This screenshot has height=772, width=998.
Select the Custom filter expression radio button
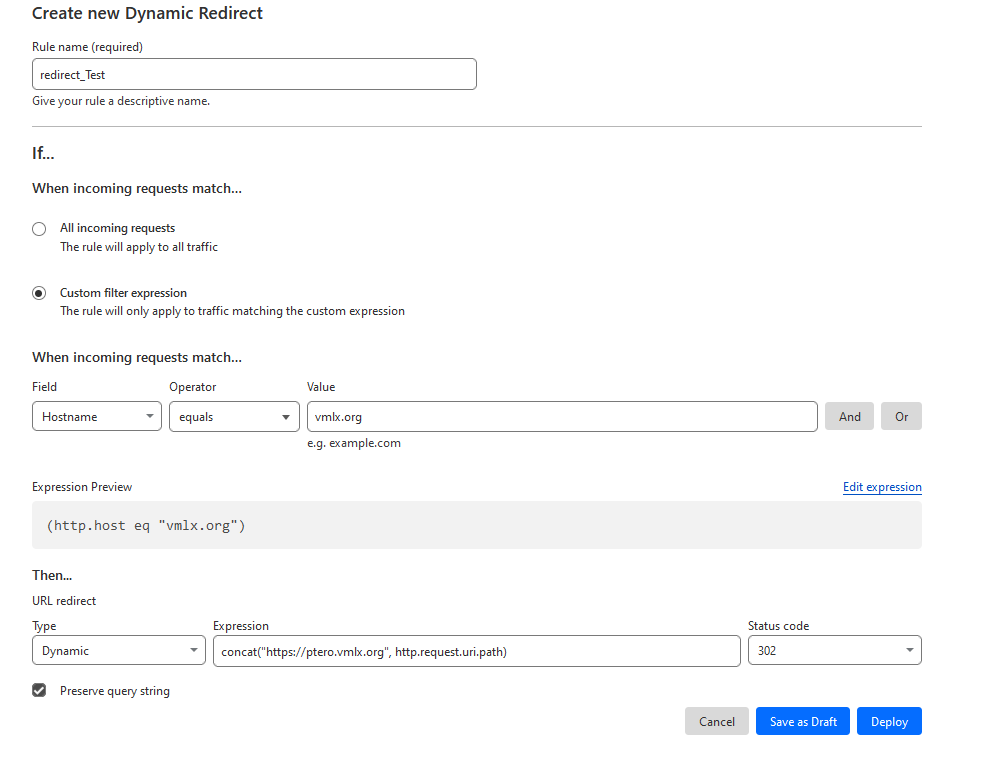[x=39, y=294]
